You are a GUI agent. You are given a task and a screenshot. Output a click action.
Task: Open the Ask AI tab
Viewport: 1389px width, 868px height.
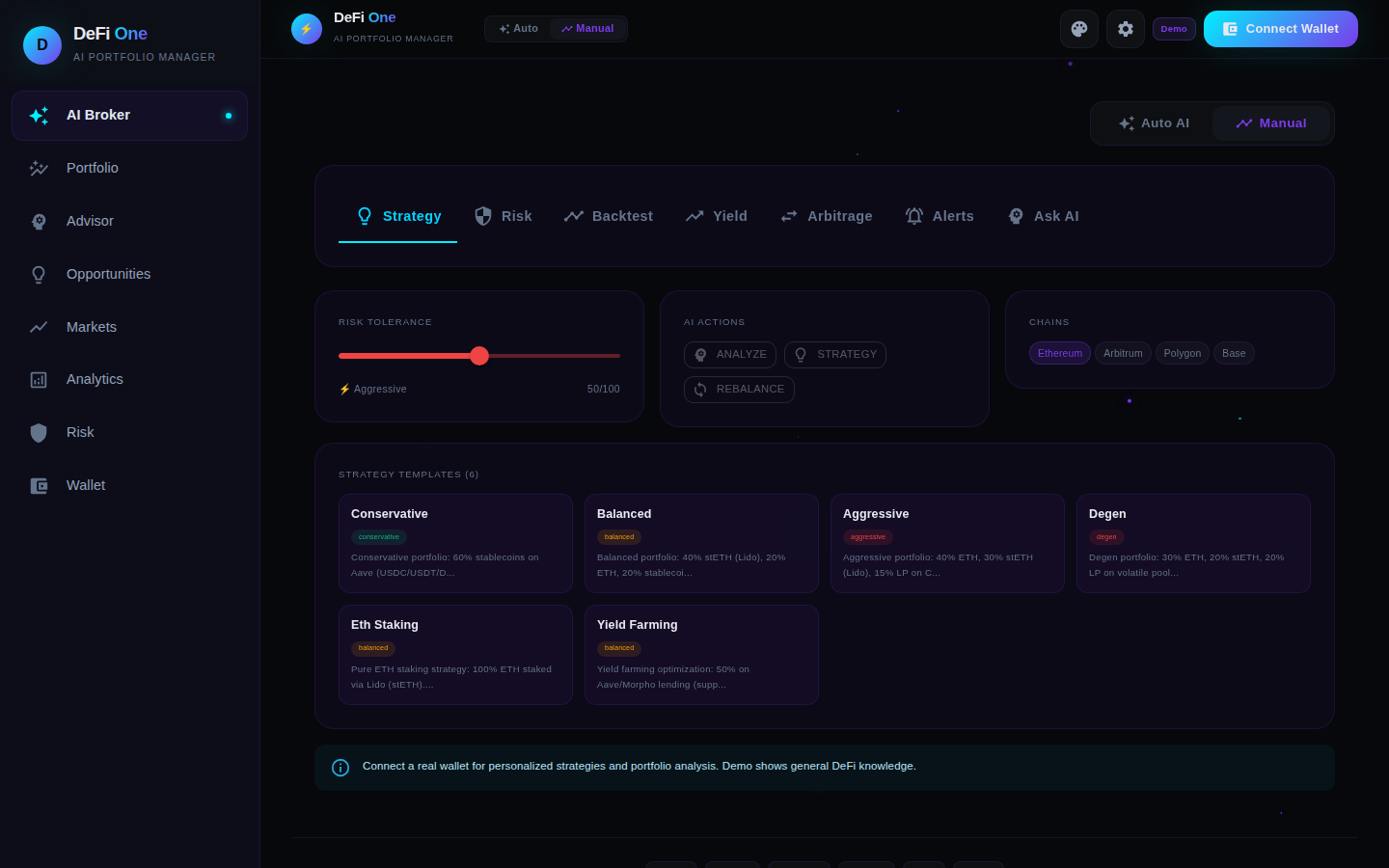tap(1043, 216)
